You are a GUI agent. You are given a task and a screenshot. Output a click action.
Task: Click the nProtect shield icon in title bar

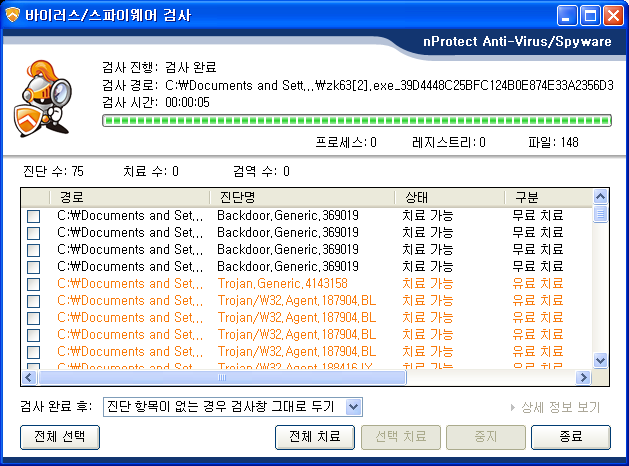[12, 15]
